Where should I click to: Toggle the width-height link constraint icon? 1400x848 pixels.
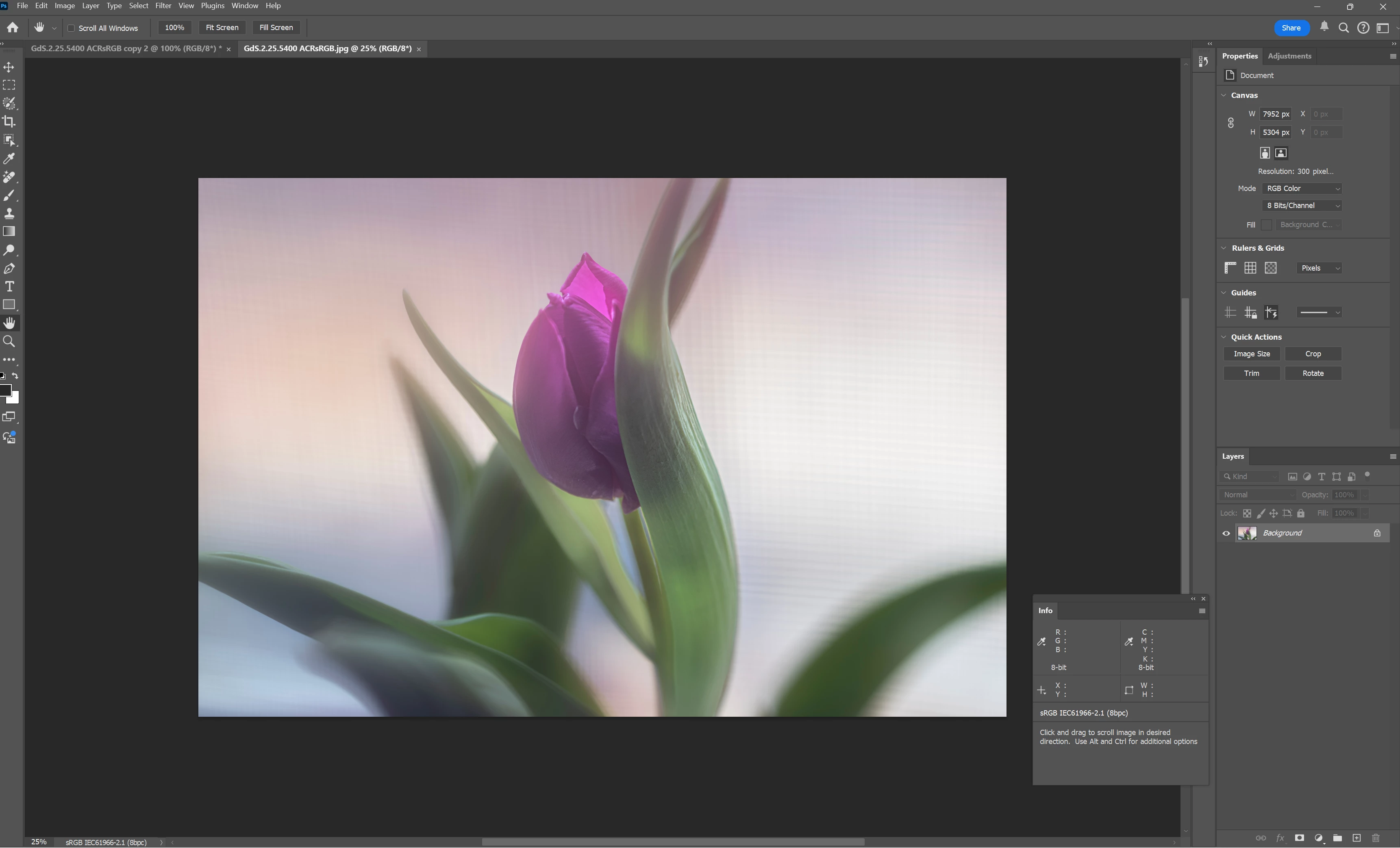pyautogui.click(x=1230, y=123)
